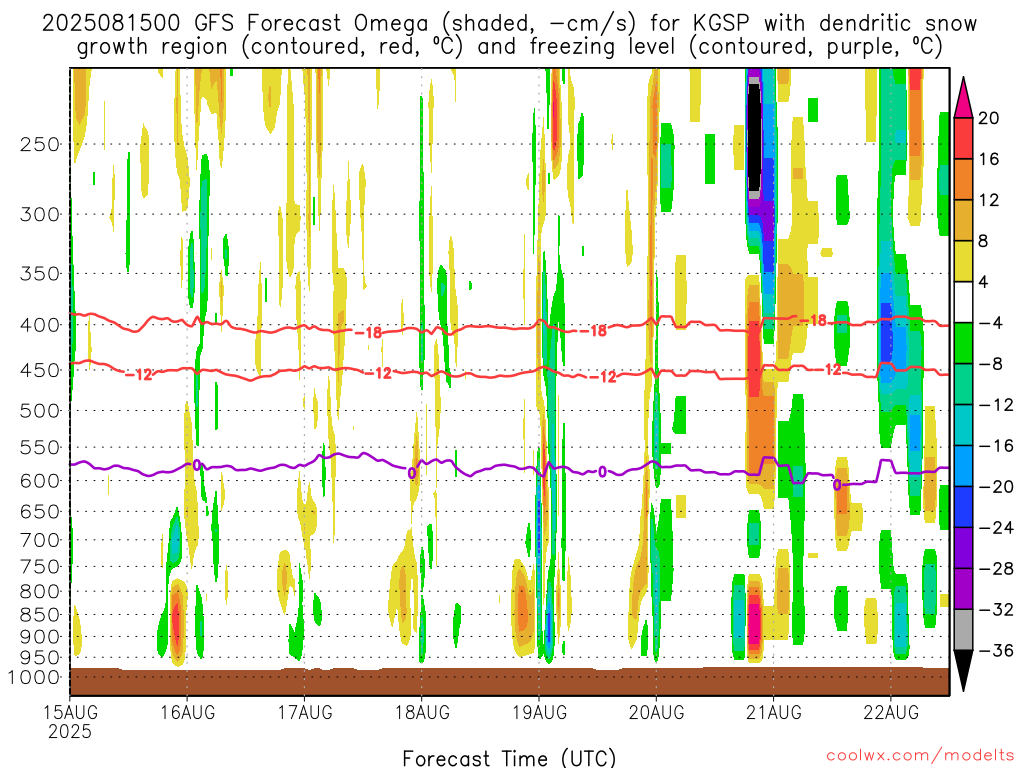Select the dark blue colorbar swatch between -24 and -20

coord(963,507)
